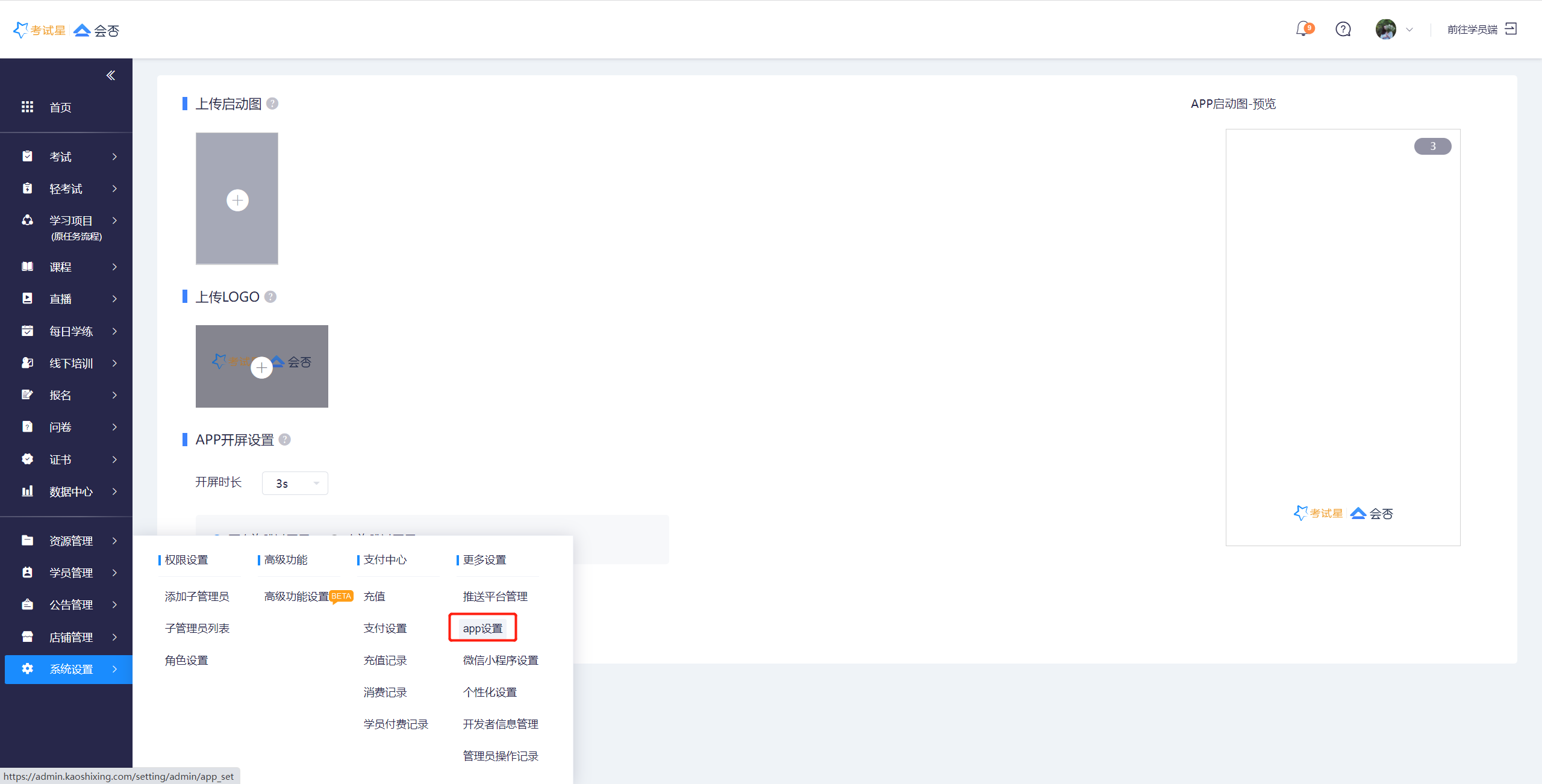Expand the user avatar dropdown arrow
The height and width of the screenshot is (784, 1542).
point(1409,30)
